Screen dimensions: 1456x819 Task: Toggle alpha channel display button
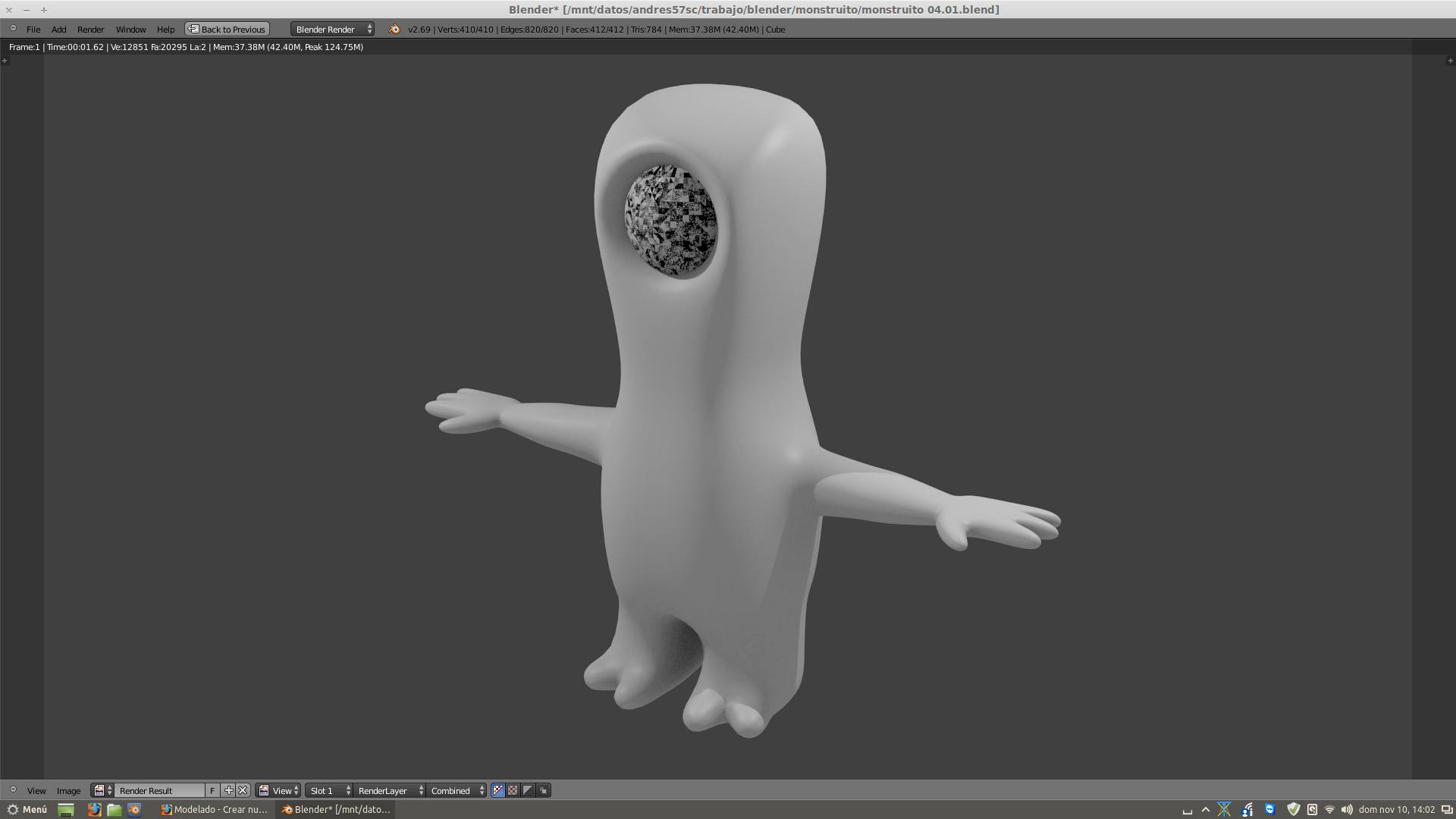[x=528, y=790]
